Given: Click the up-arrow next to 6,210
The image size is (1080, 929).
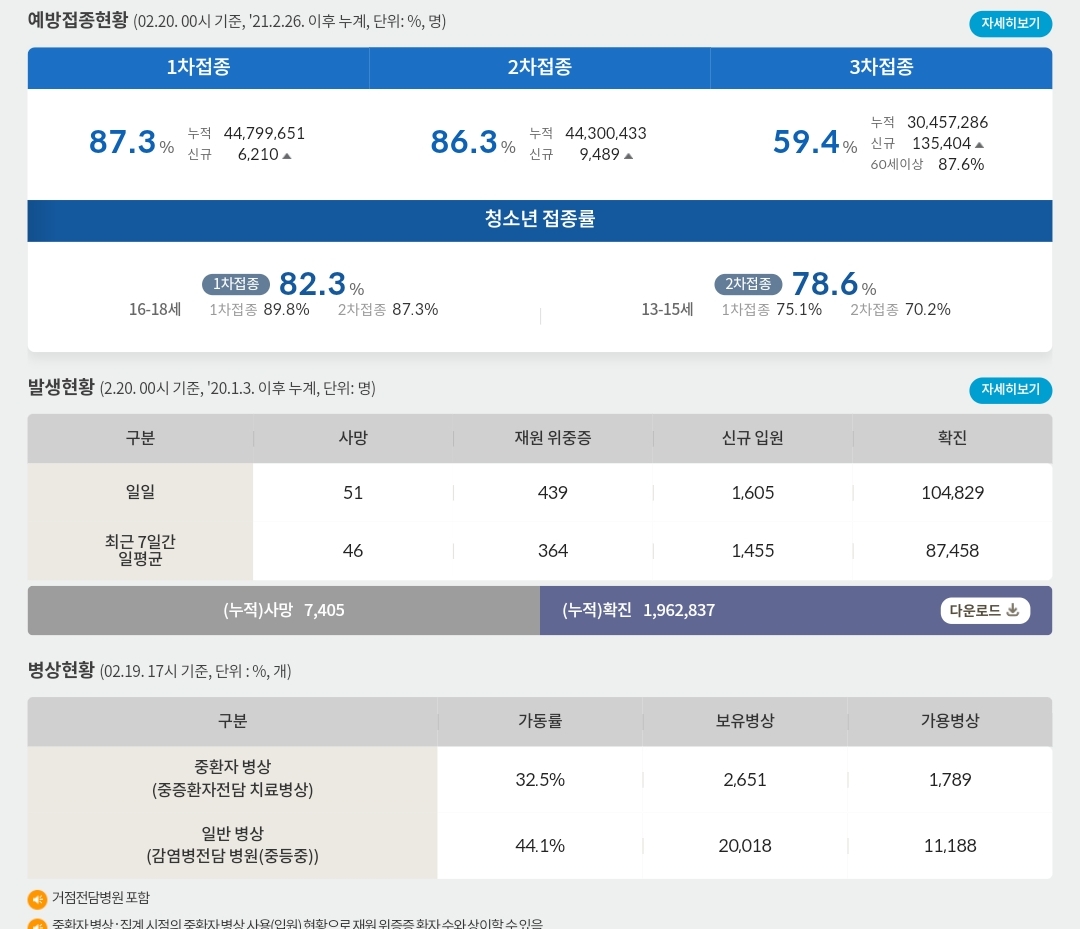Looking at the screenshot, I should tap(287, 156).
